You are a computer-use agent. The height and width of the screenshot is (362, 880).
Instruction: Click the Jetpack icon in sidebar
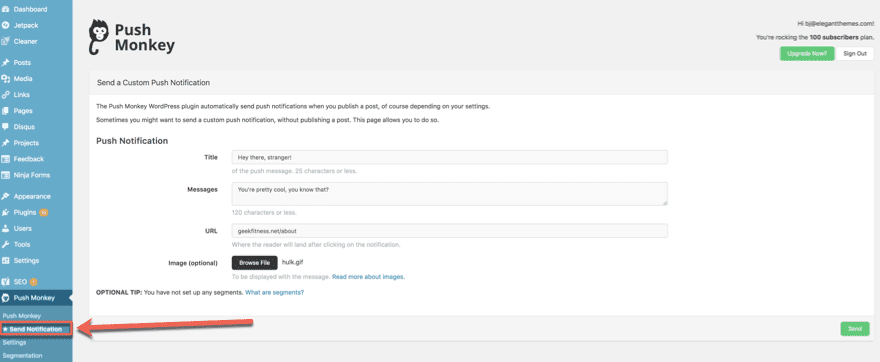click(x=6, y=25)
